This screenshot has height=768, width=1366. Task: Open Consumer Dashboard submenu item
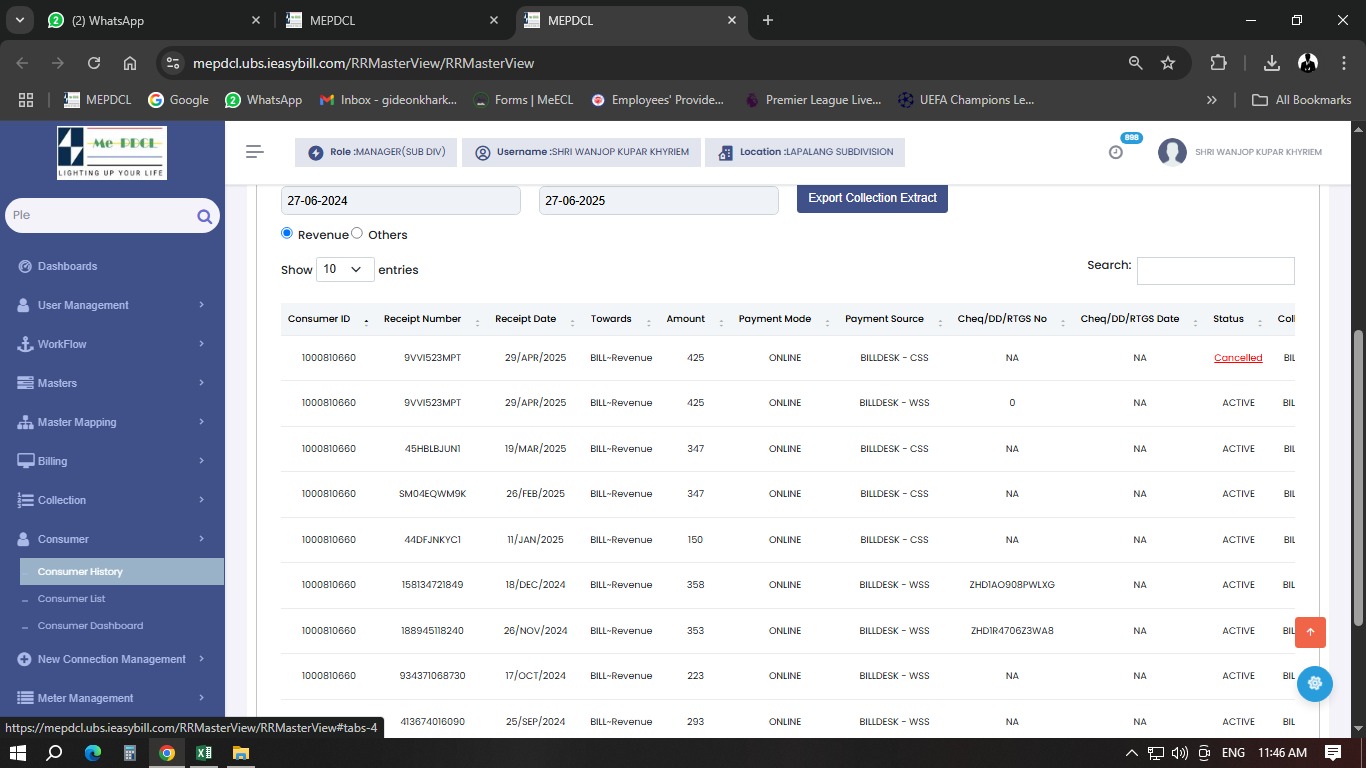pos(90,625)
